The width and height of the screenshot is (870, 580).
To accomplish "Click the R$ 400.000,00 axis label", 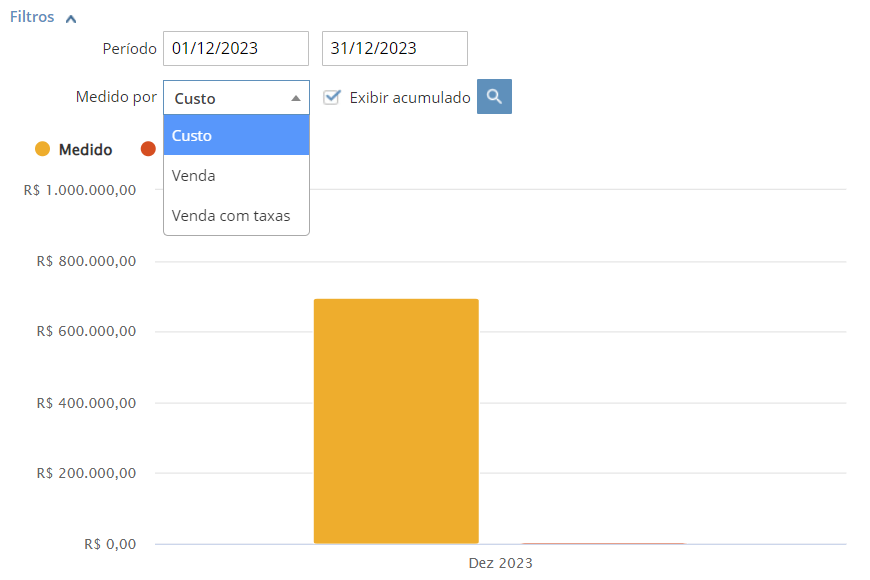I will 86,402.
